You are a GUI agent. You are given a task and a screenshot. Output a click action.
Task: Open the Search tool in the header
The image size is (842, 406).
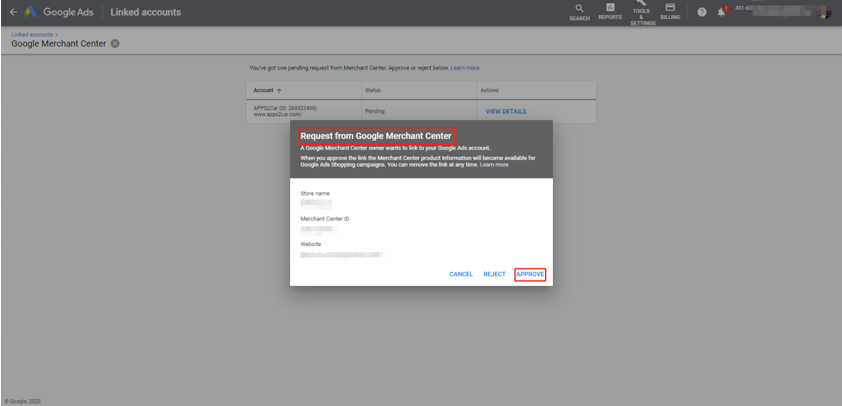[x=579, y=12]
